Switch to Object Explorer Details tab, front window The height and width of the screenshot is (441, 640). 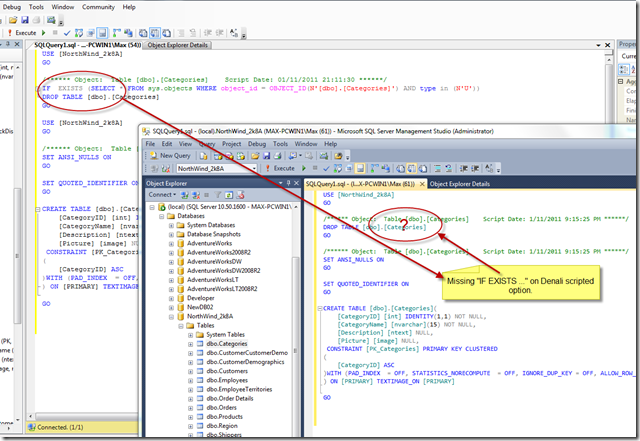pyautogui.click(x=459, y=184)
